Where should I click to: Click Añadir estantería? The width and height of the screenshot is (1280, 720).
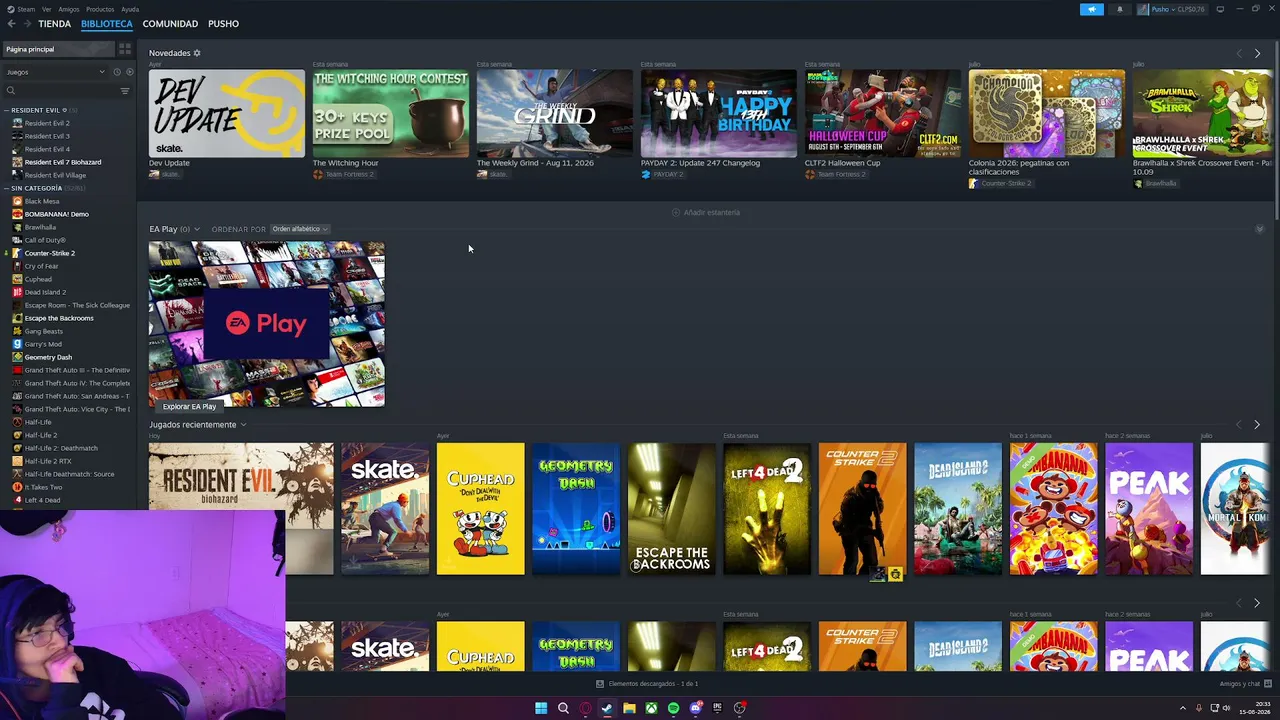(706, 212)
